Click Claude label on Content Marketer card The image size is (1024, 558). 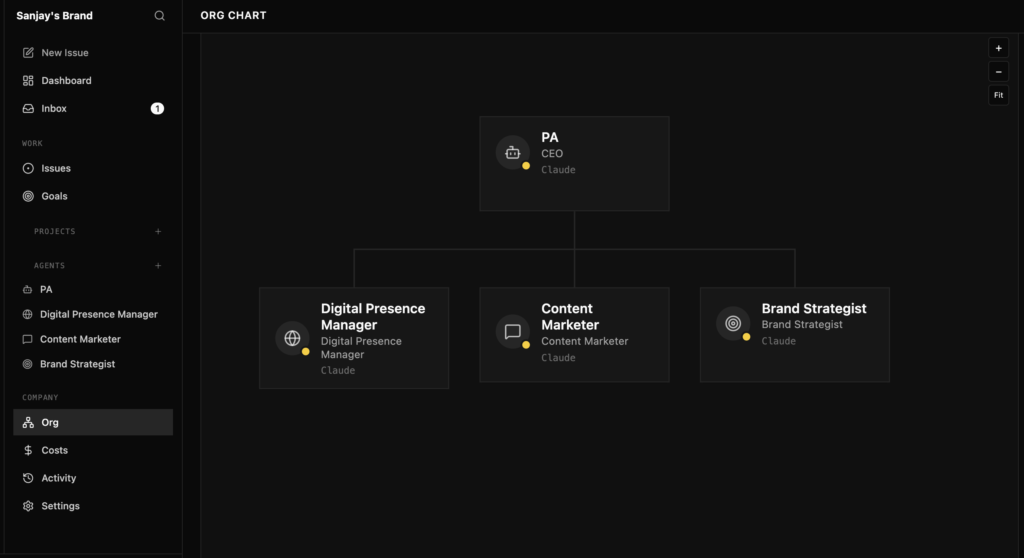tap(558, 357)
